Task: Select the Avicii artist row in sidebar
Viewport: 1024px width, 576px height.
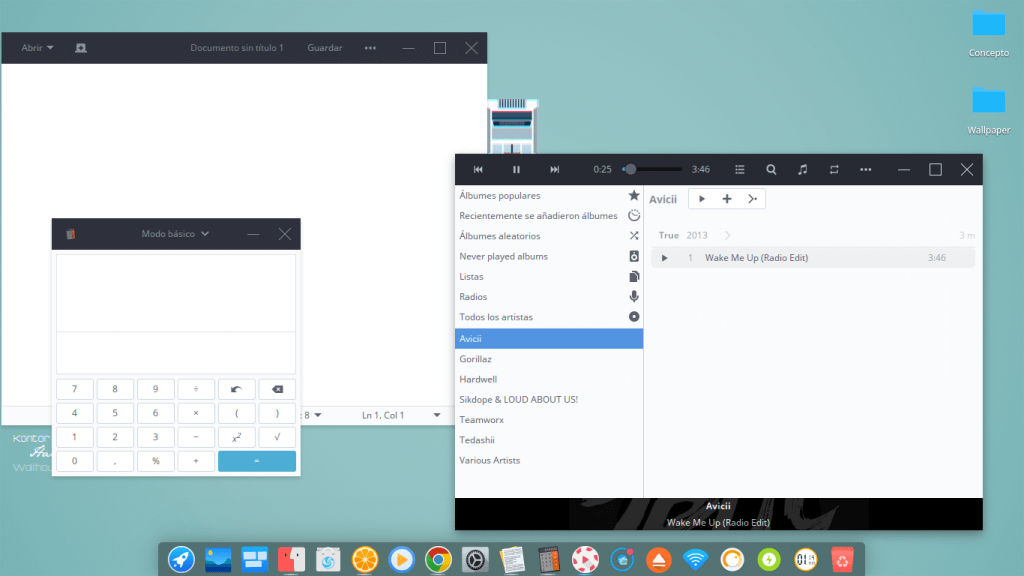Action: click(x=549, y=338)
